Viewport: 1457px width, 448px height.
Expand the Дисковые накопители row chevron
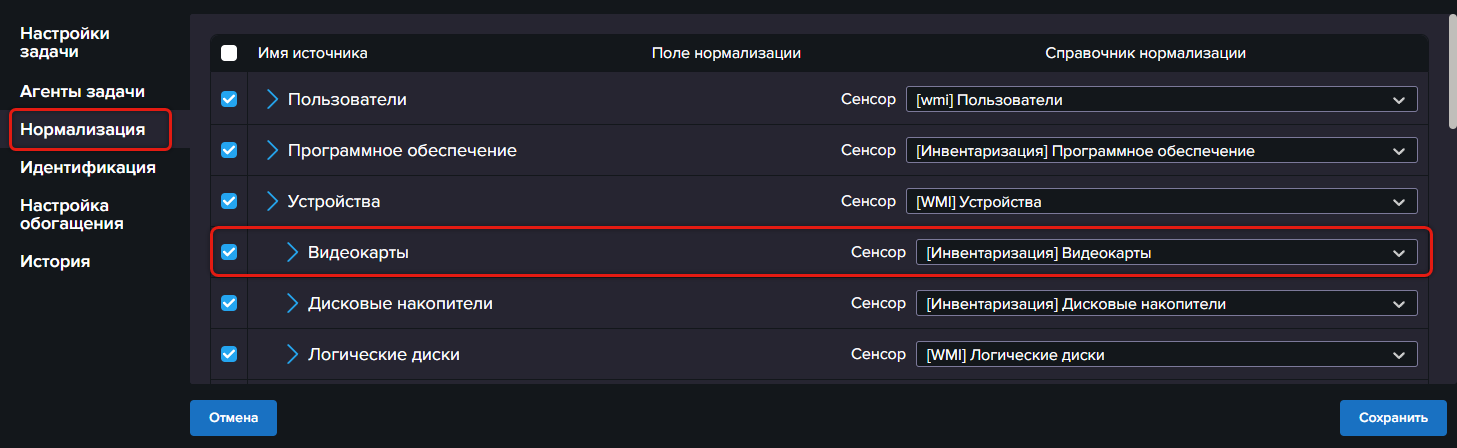click(292, 302)
